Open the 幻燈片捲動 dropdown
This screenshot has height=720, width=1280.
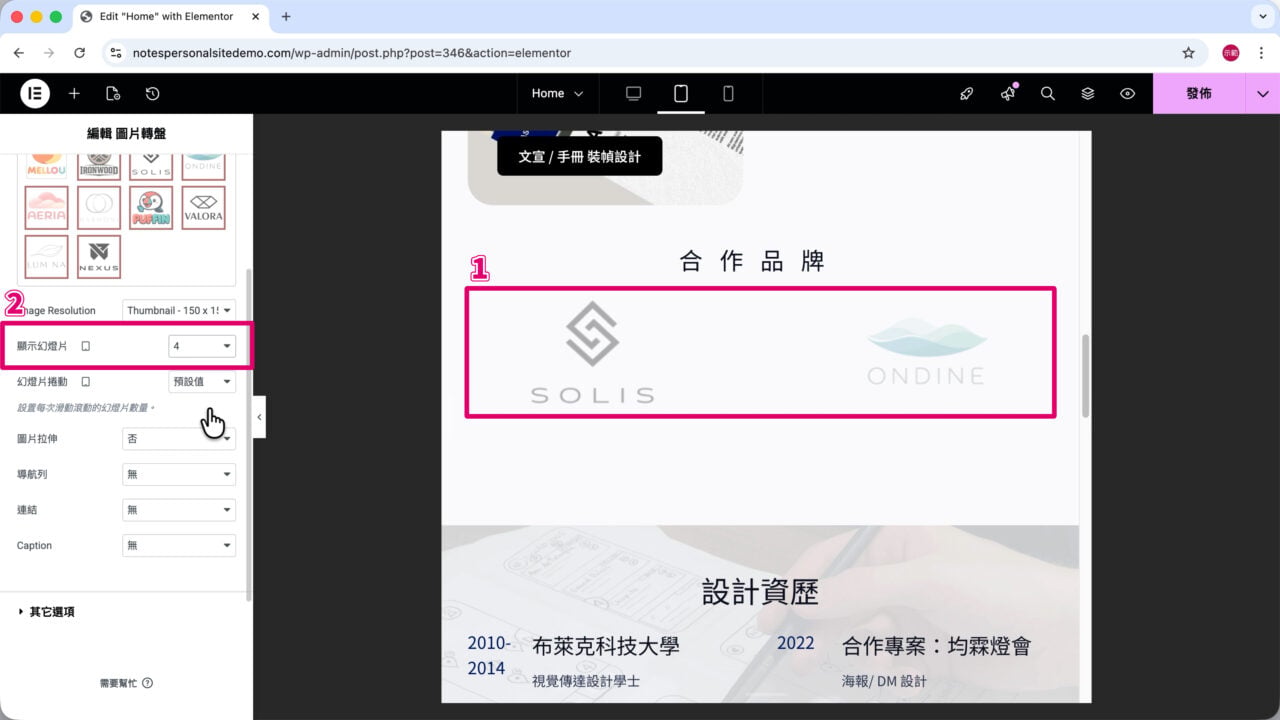coord(202,382)
